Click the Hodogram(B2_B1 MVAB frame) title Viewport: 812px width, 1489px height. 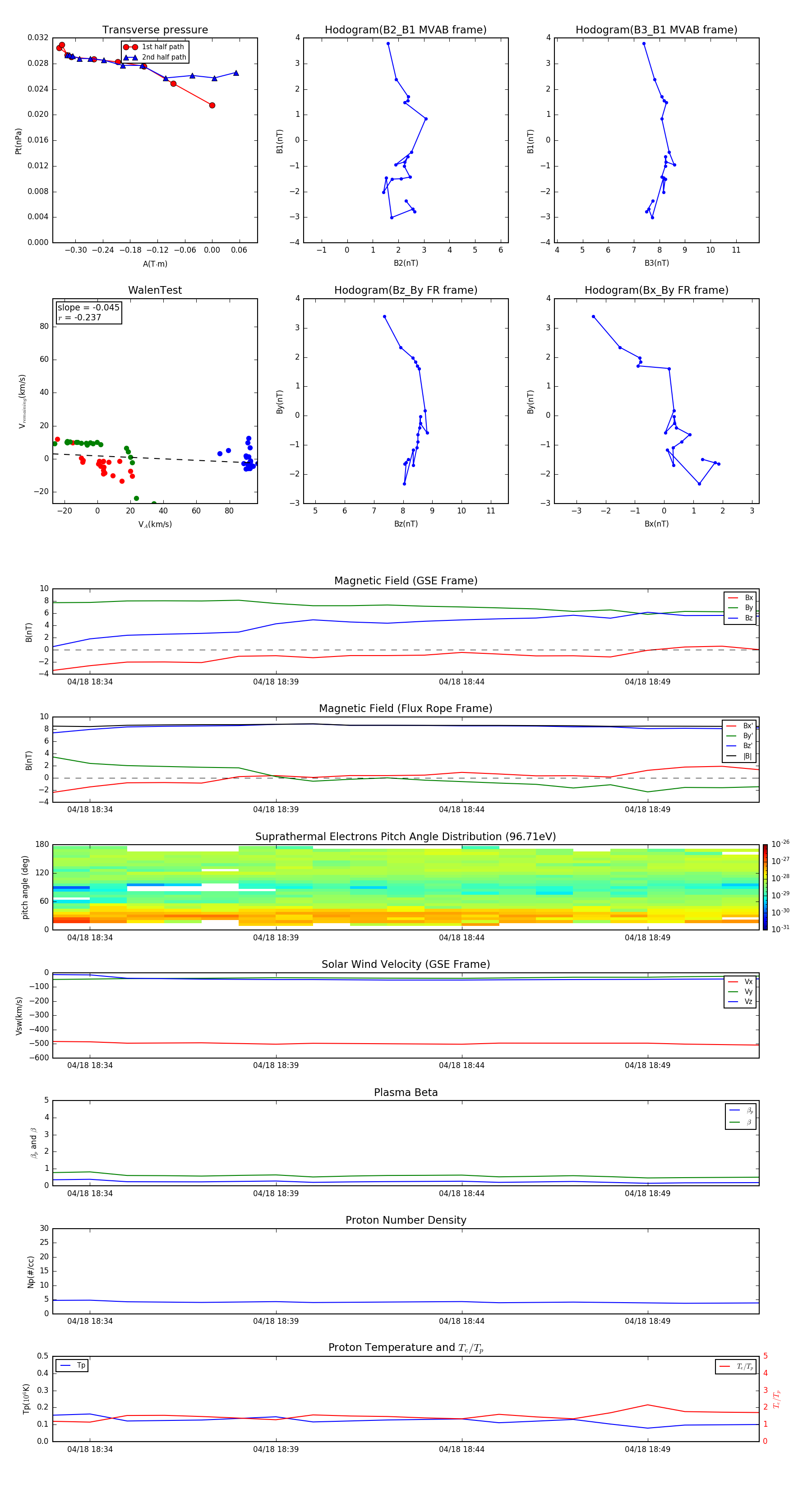tap(405, 29)
